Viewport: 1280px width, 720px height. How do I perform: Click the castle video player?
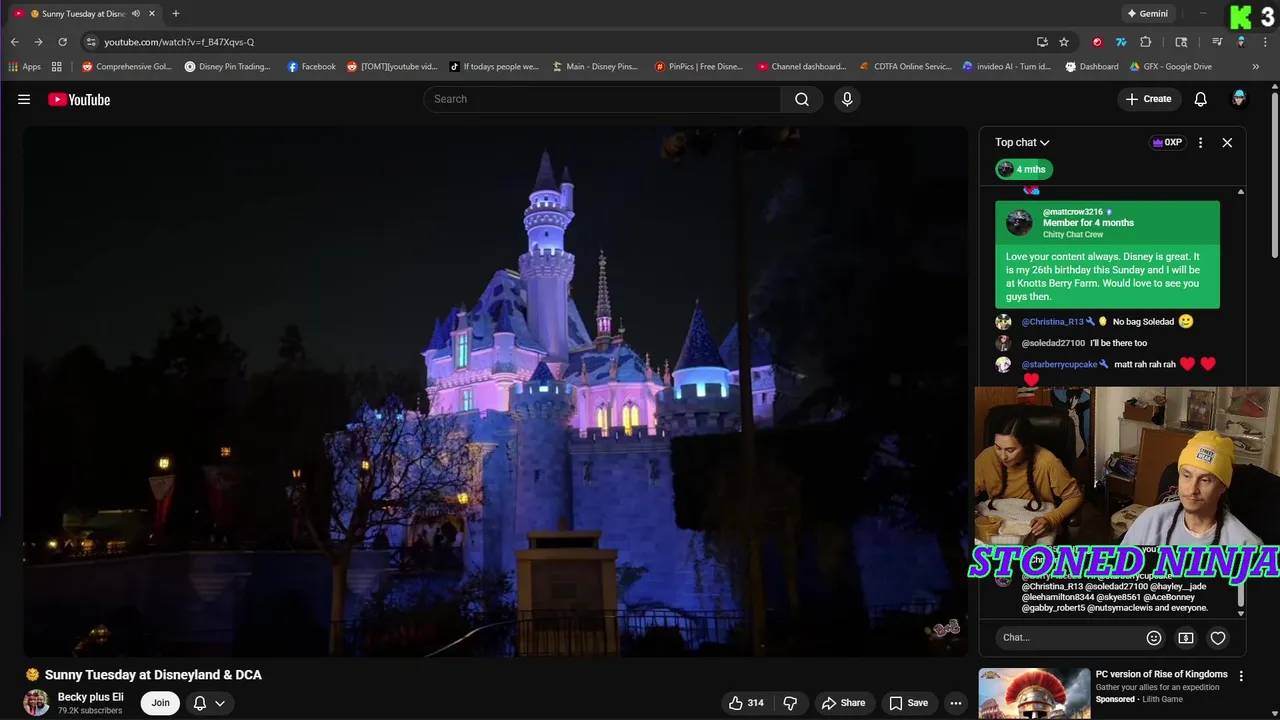pyautogui.click(x=496, y=392)
